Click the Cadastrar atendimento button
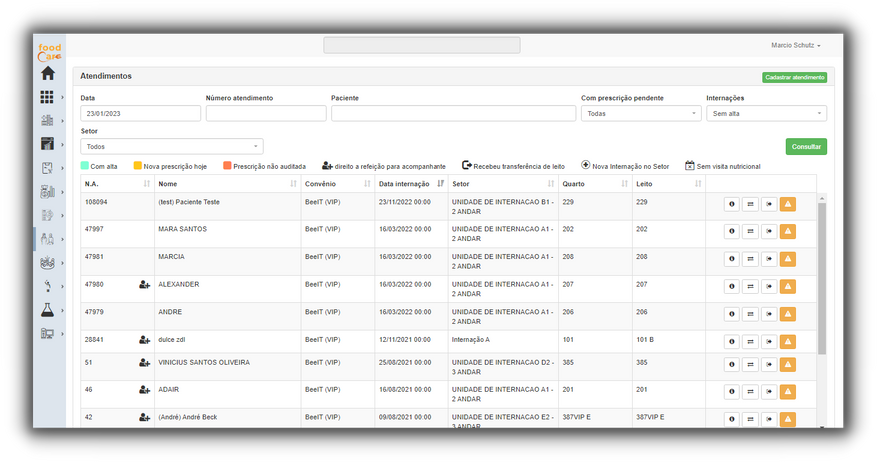 click(x=794, y=77)
